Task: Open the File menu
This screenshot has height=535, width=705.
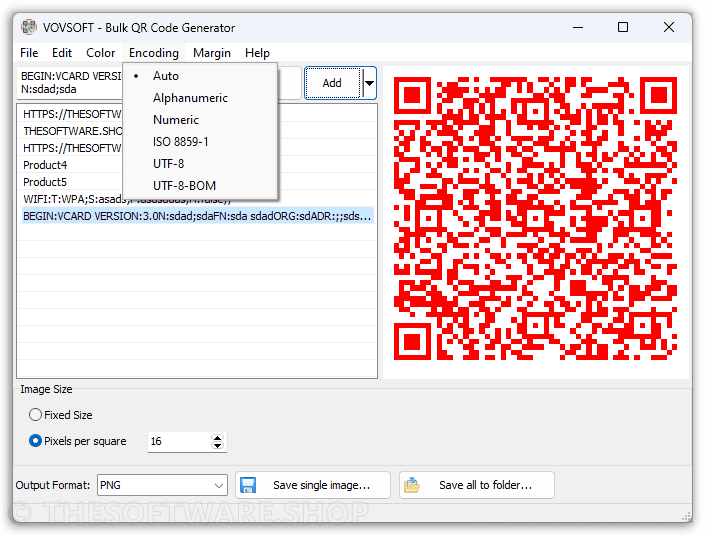Action: pyautogui.click(x=29, y=53)
